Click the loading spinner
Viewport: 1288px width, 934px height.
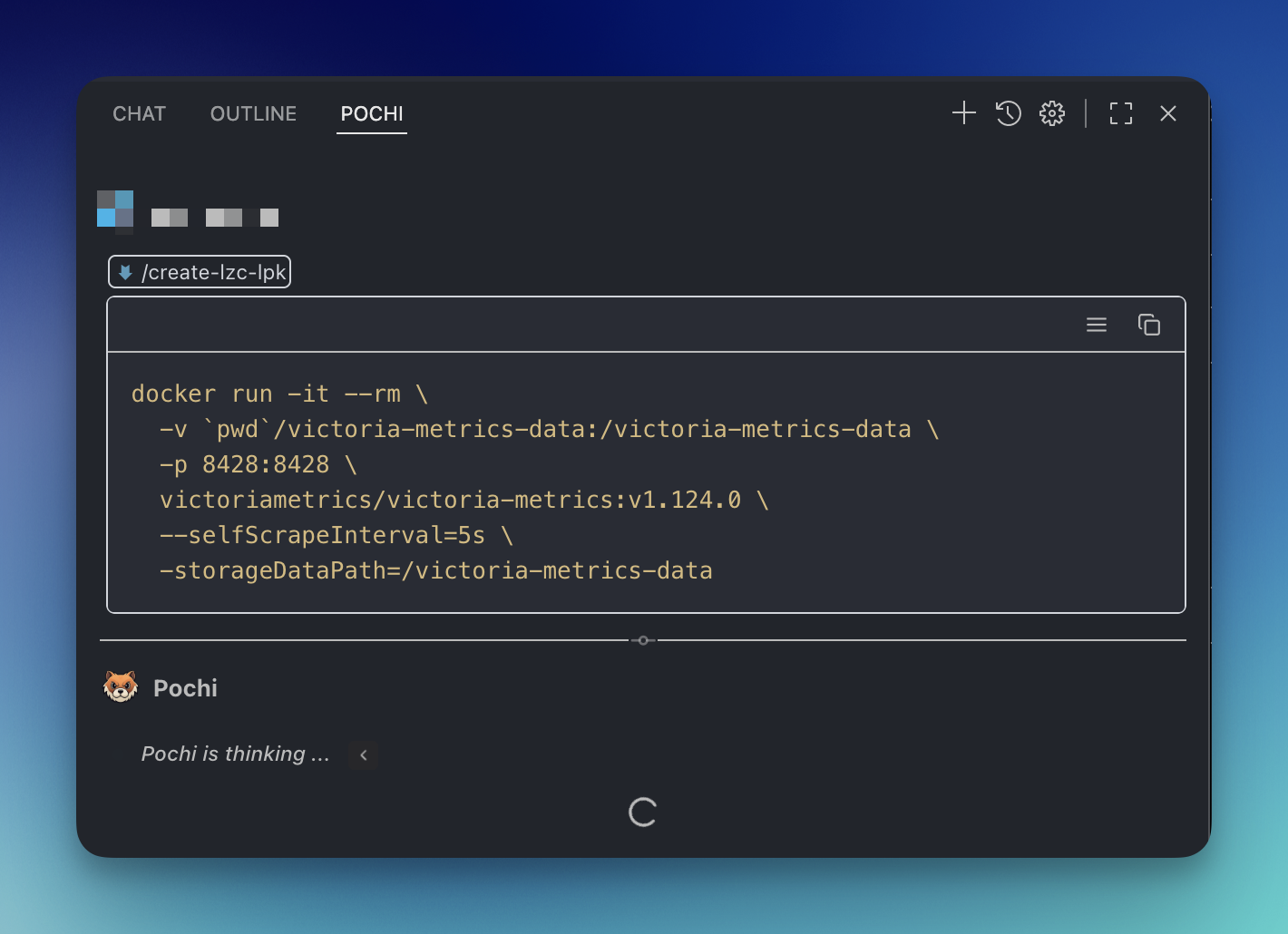[x=642, y=812]
